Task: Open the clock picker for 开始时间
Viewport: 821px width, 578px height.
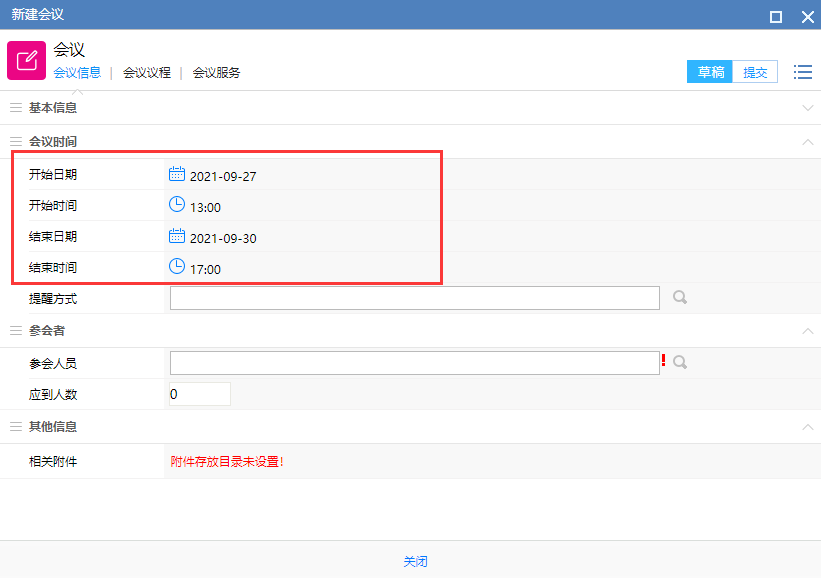Action: click(177, 205)
